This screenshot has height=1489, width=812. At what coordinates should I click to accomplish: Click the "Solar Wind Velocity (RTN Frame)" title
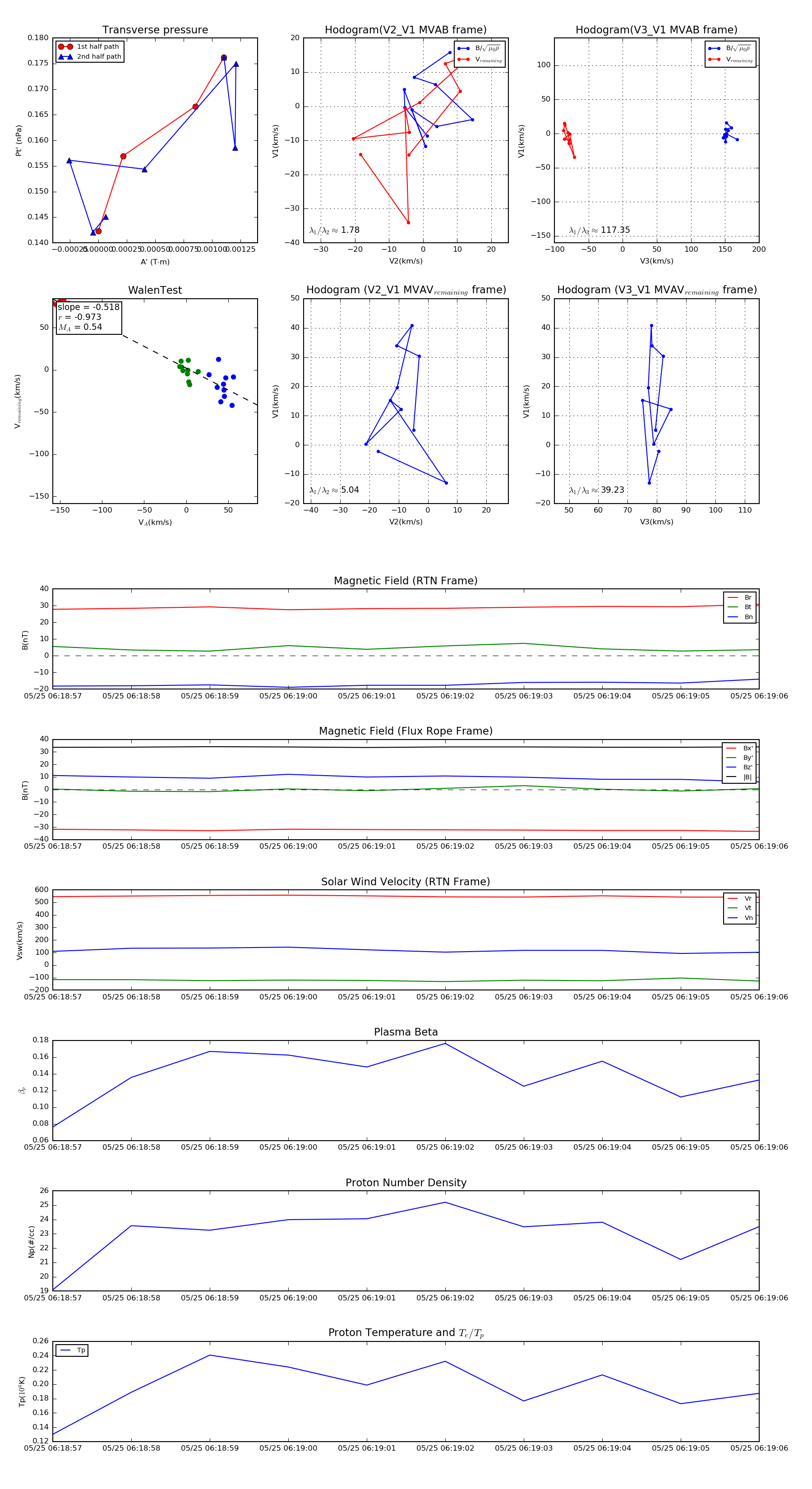pos(406,882)
